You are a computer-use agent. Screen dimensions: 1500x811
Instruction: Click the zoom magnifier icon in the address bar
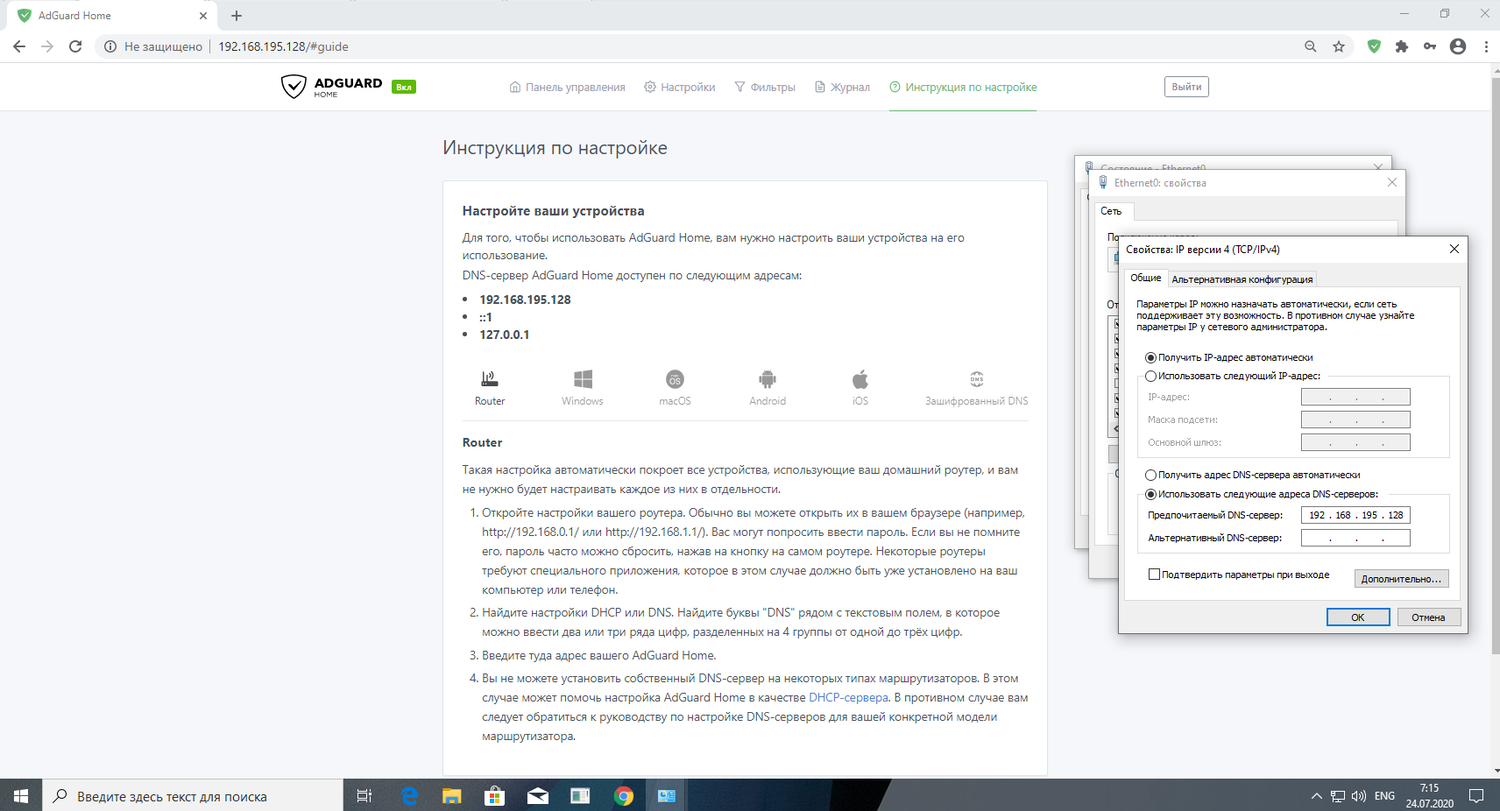click(1311, 47)
